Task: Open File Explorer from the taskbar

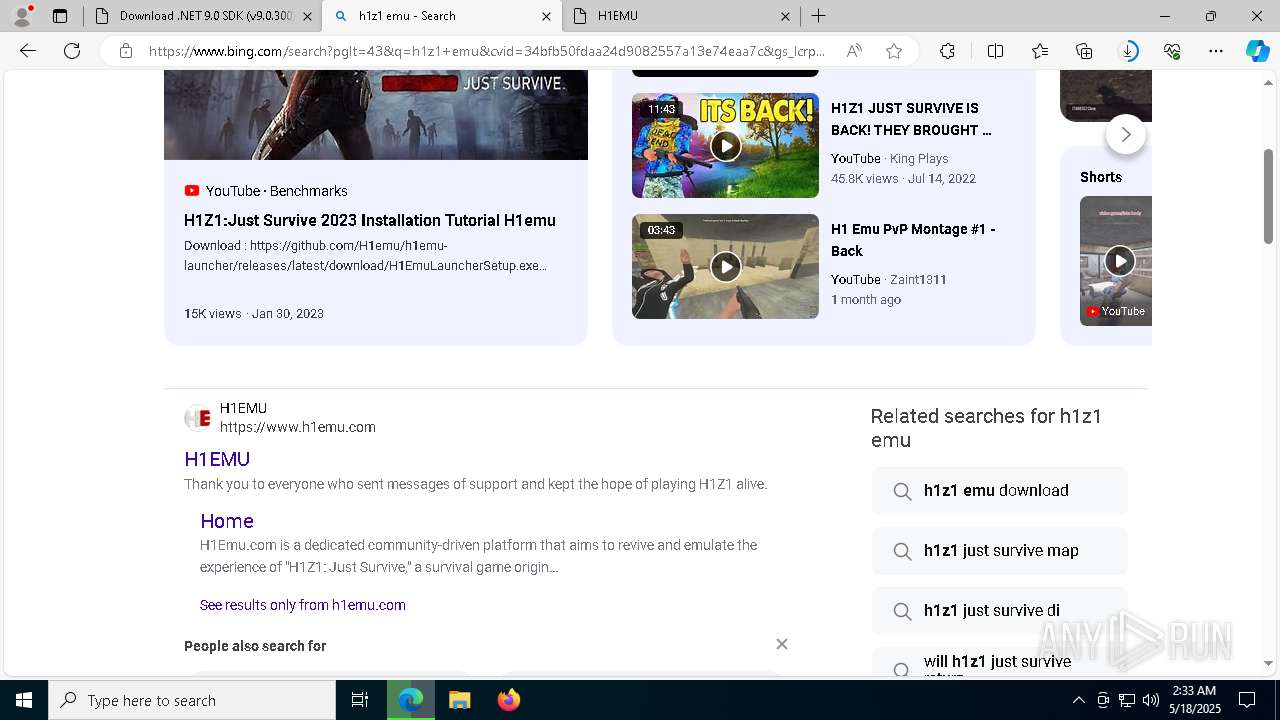Action: [x=459, y=700]
